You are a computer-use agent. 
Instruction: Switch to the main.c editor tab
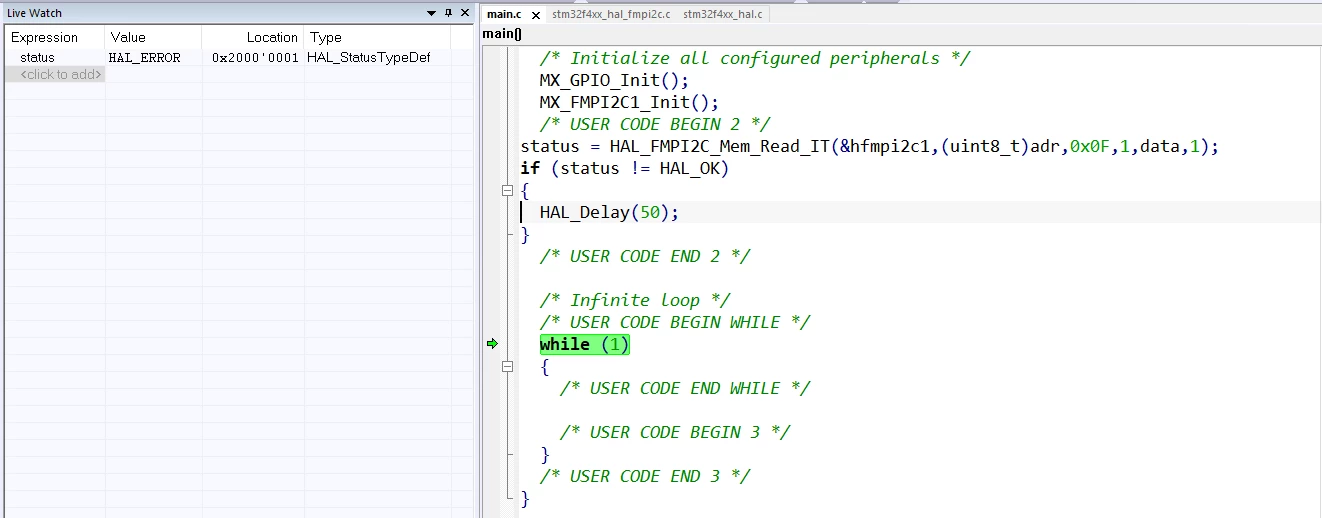(x=504, y=15)
